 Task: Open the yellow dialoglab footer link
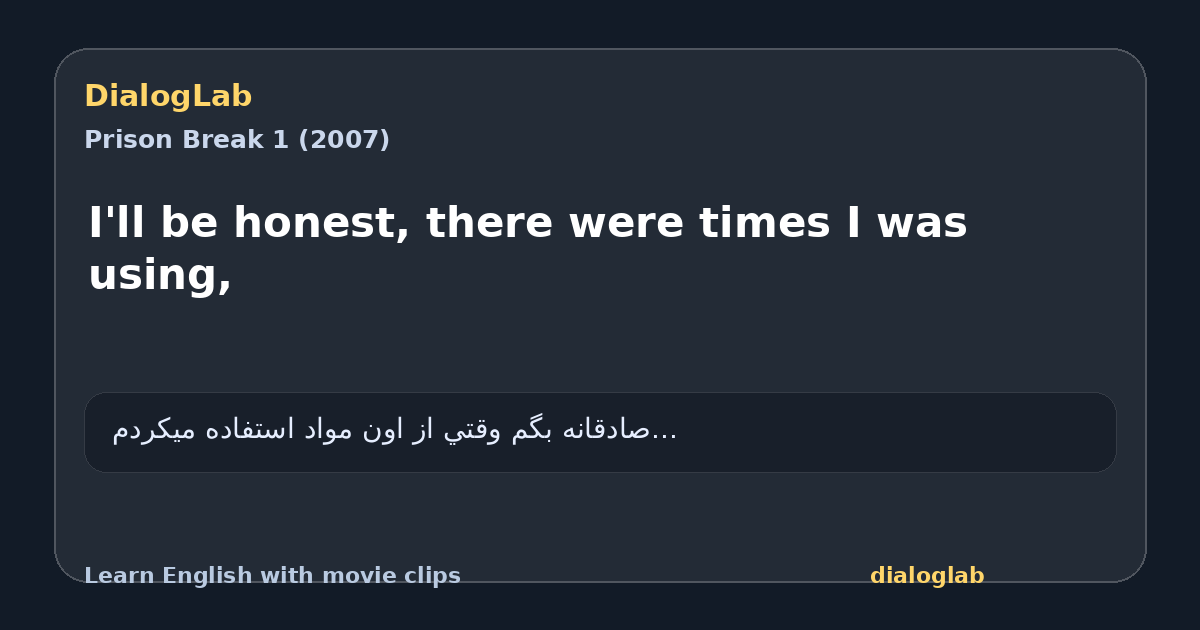pyautogui.click(x=927, y=576)
